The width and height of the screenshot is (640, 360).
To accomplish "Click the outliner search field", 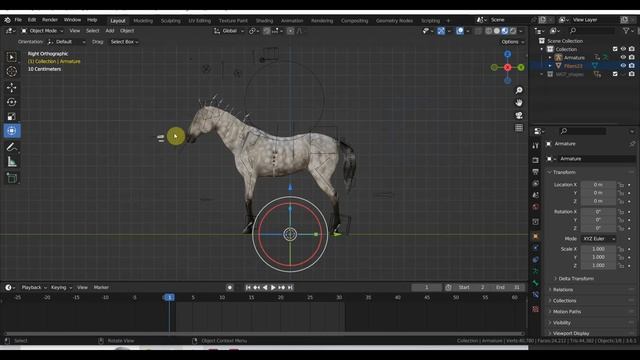I will click(591, 31).
